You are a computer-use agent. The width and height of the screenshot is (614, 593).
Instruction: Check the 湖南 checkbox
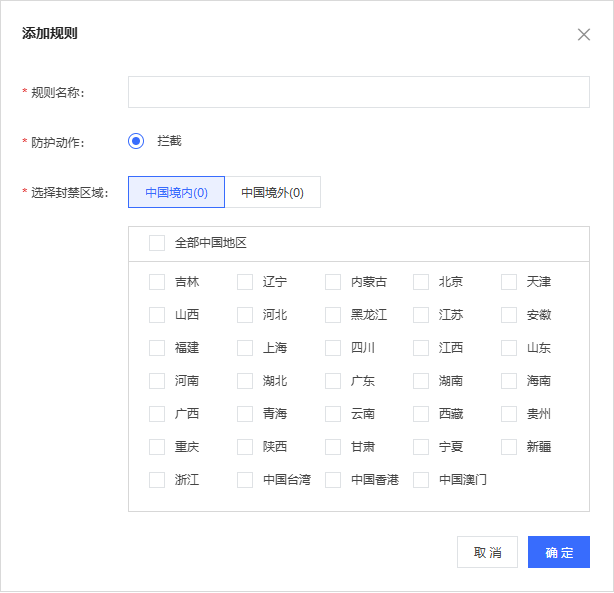click(x=421, y=381)
